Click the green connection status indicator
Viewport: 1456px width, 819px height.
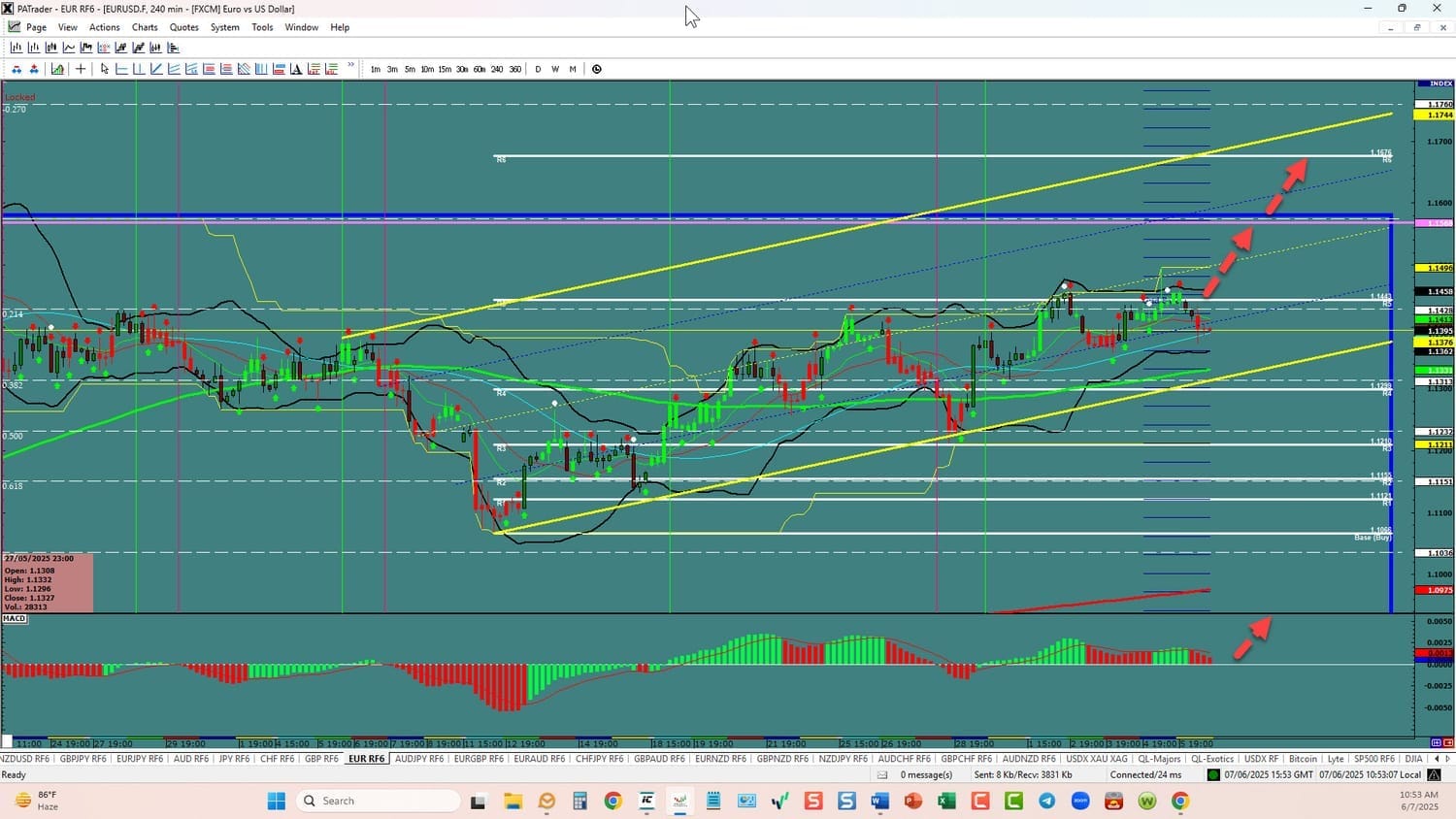coord(1213,775)
